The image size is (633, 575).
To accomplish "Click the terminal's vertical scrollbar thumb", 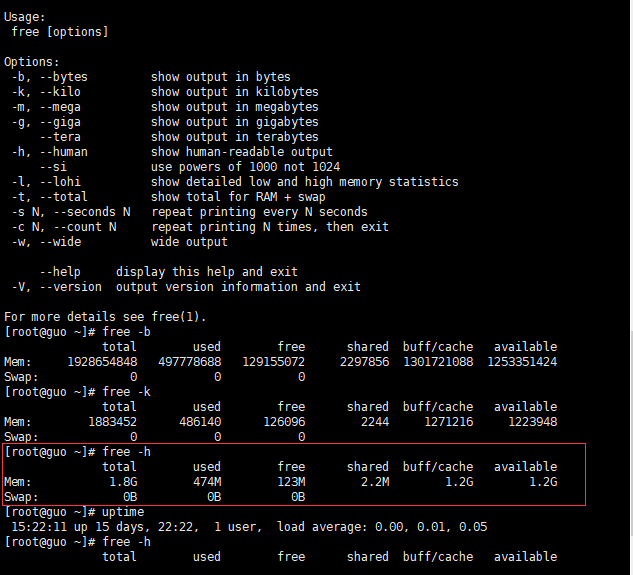I will [x=631, y=434].
